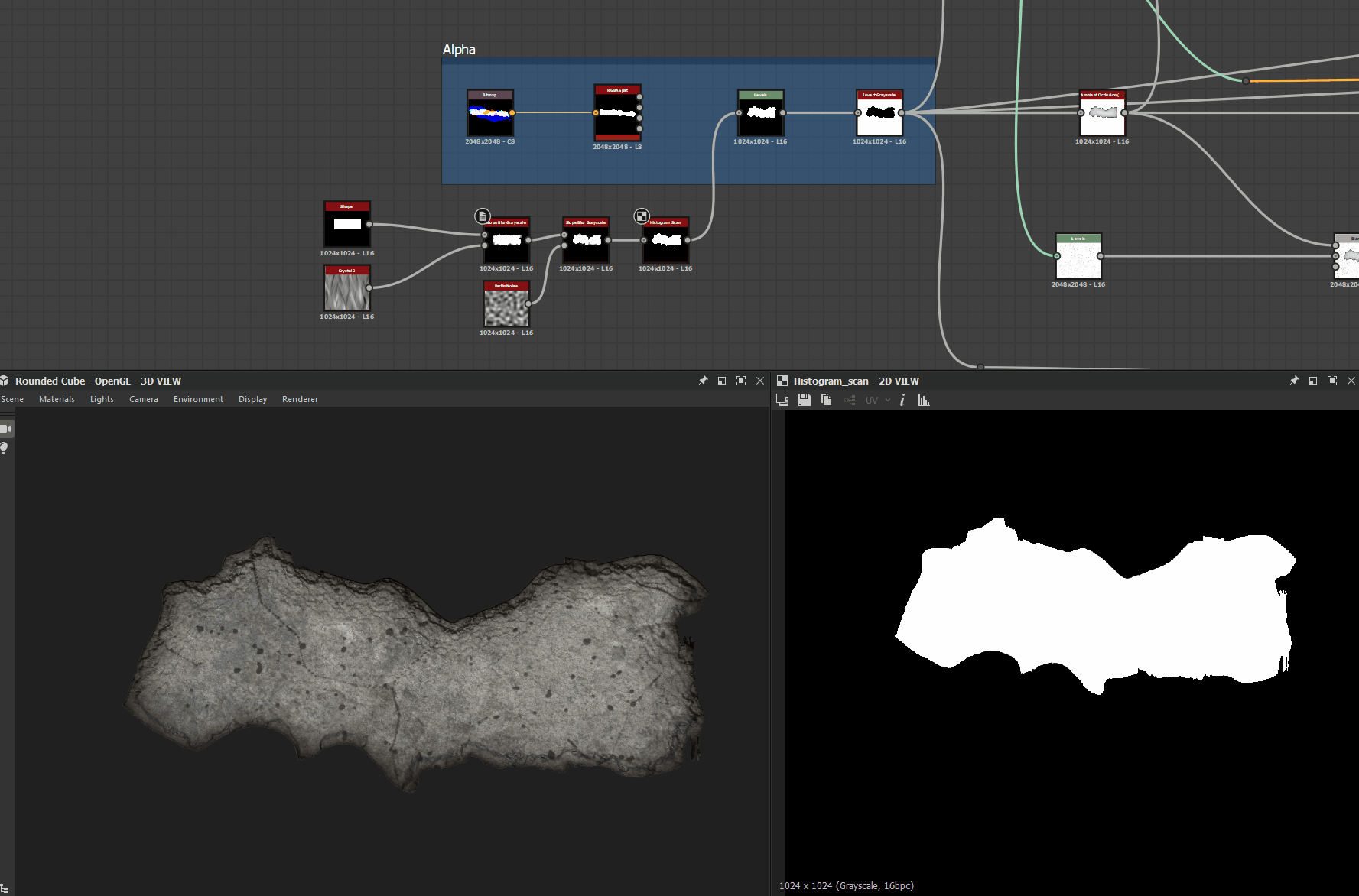The height and width of the screenshot is (896, 1359).
Task: Click the light bulb icon in 3D view
Action: pos(5,448)
